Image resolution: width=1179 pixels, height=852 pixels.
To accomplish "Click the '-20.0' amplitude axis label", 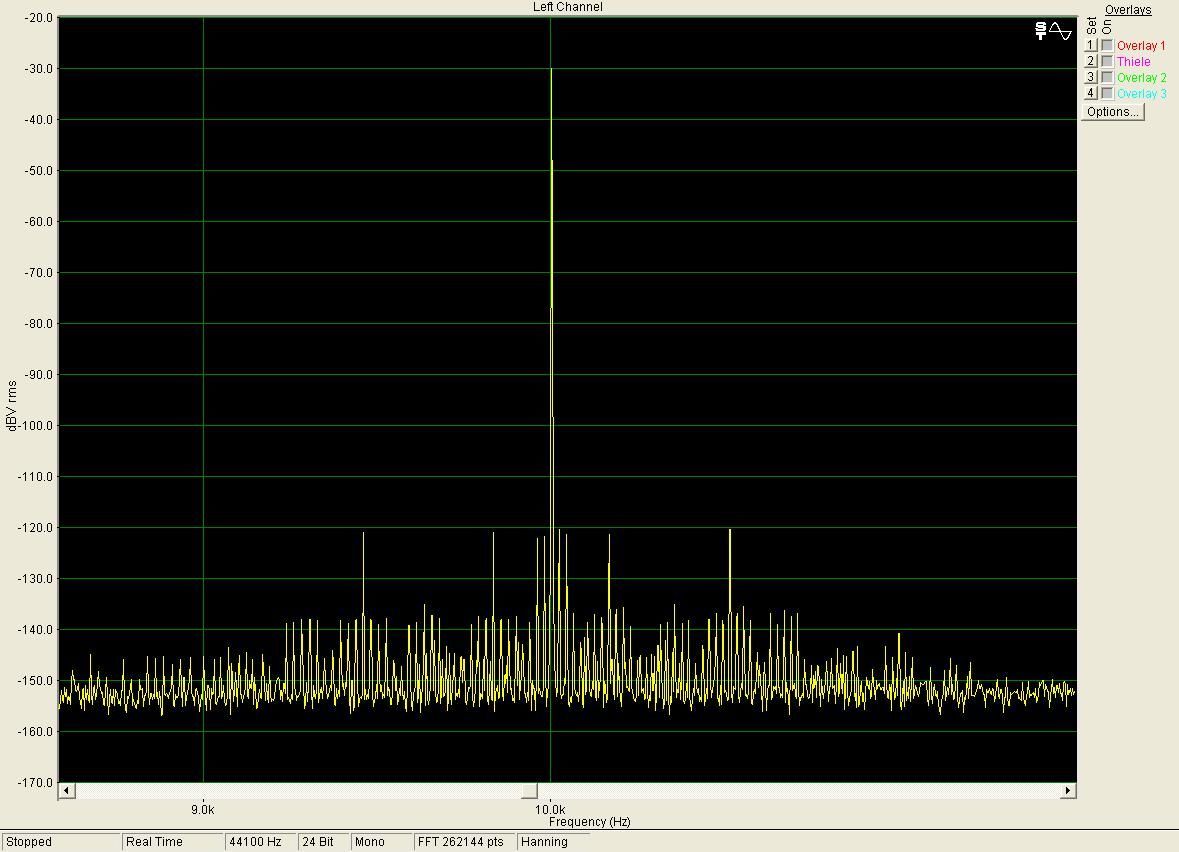I will click(x=38, y=17).
